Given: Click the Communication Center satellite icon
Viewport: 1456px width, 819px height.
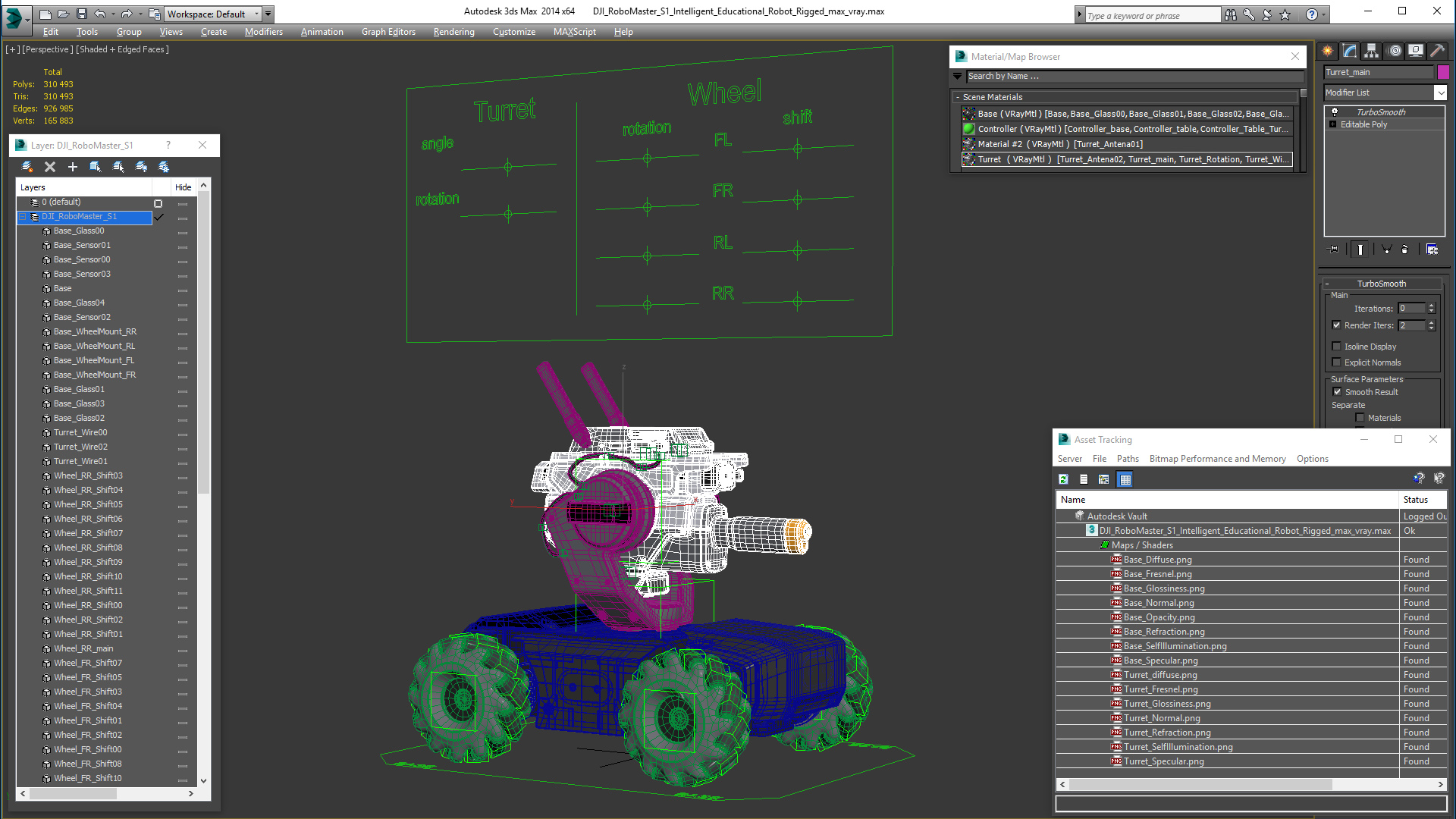Looking at the screenshot, I should pos(1267,14).
